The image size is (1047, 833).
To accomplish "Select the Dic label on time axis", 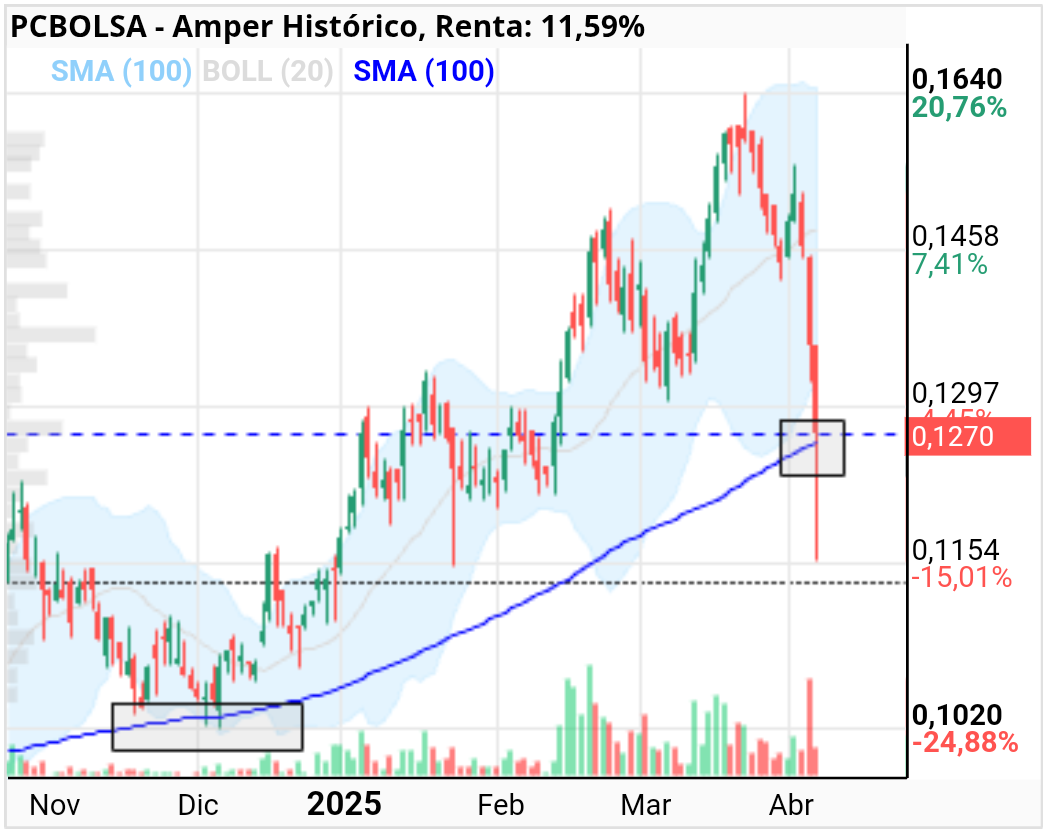I will tap(198, 805).
